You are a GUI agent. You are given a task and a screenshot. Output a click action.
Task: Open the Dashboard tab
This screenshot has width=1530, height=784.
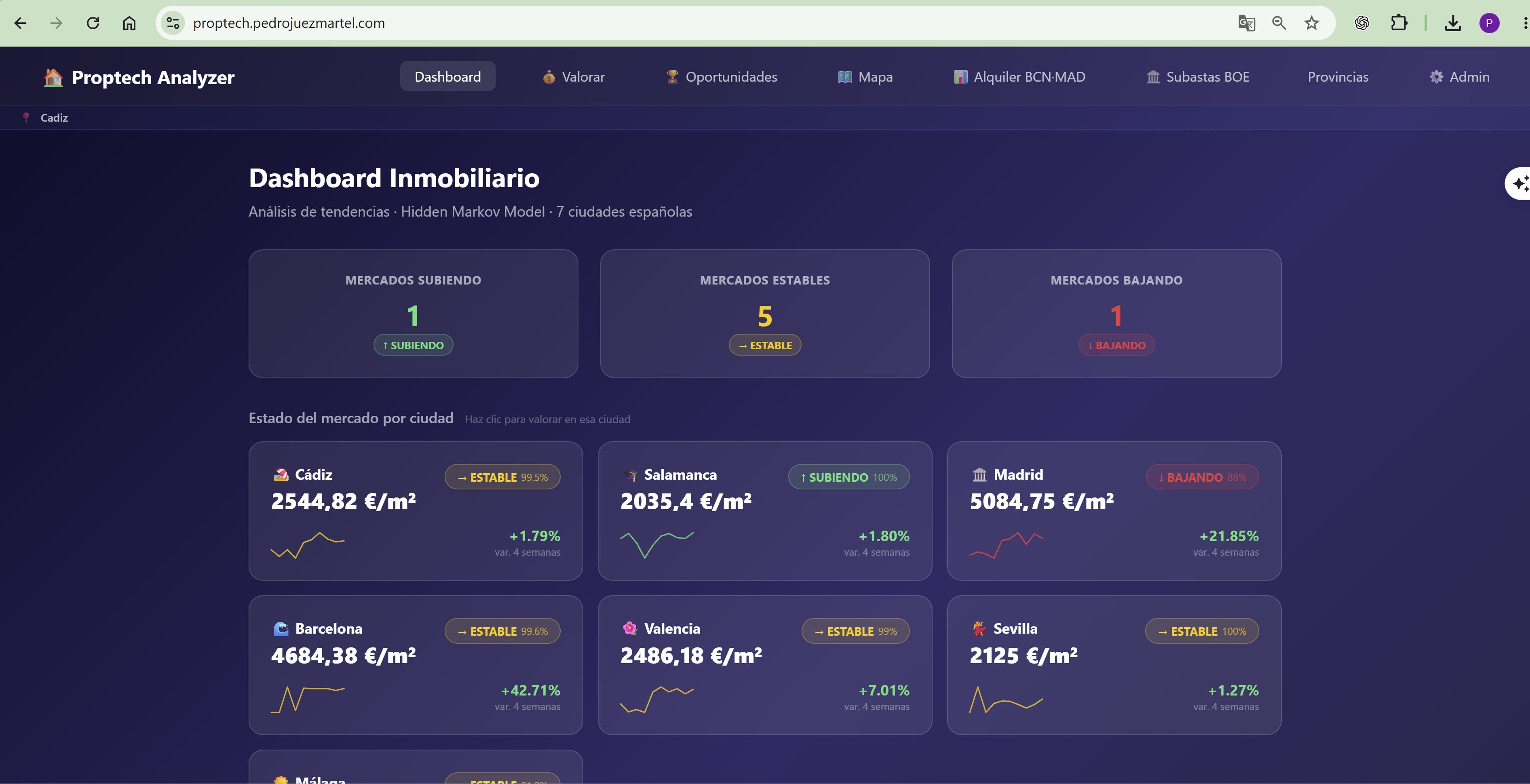point(448,77)
